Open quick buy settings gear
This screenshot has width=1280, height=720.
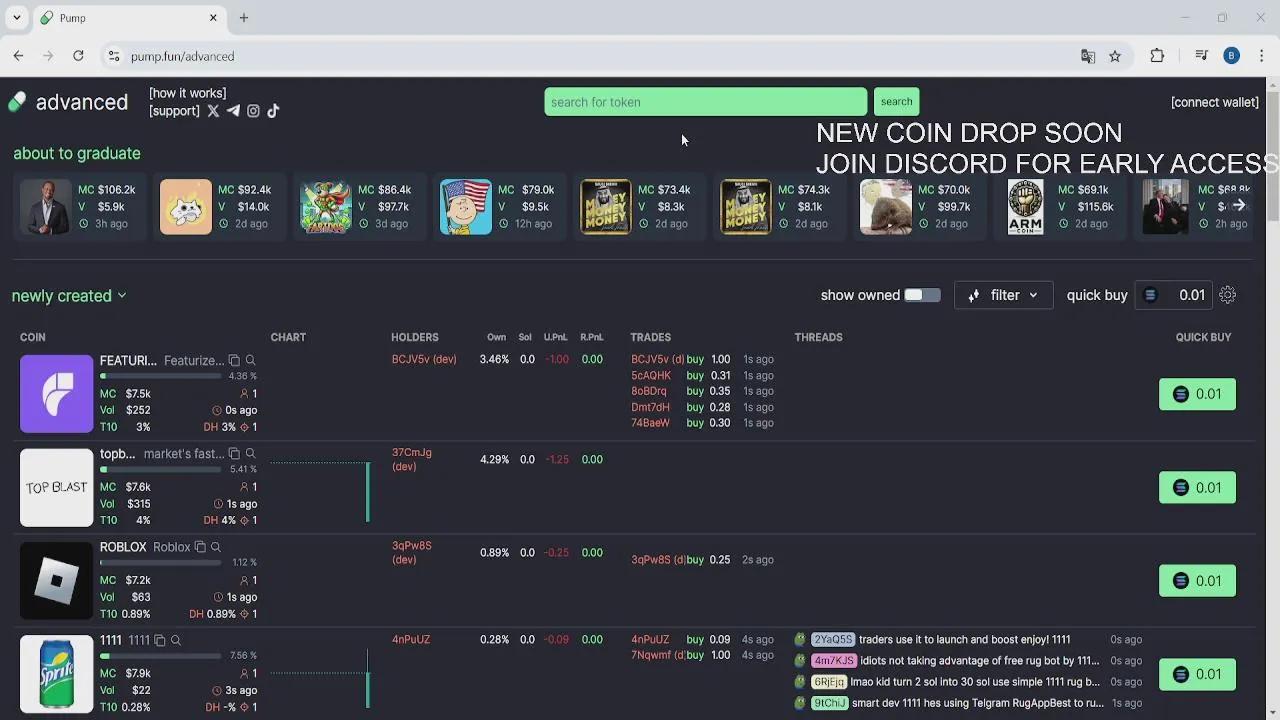pos(1227,295)
